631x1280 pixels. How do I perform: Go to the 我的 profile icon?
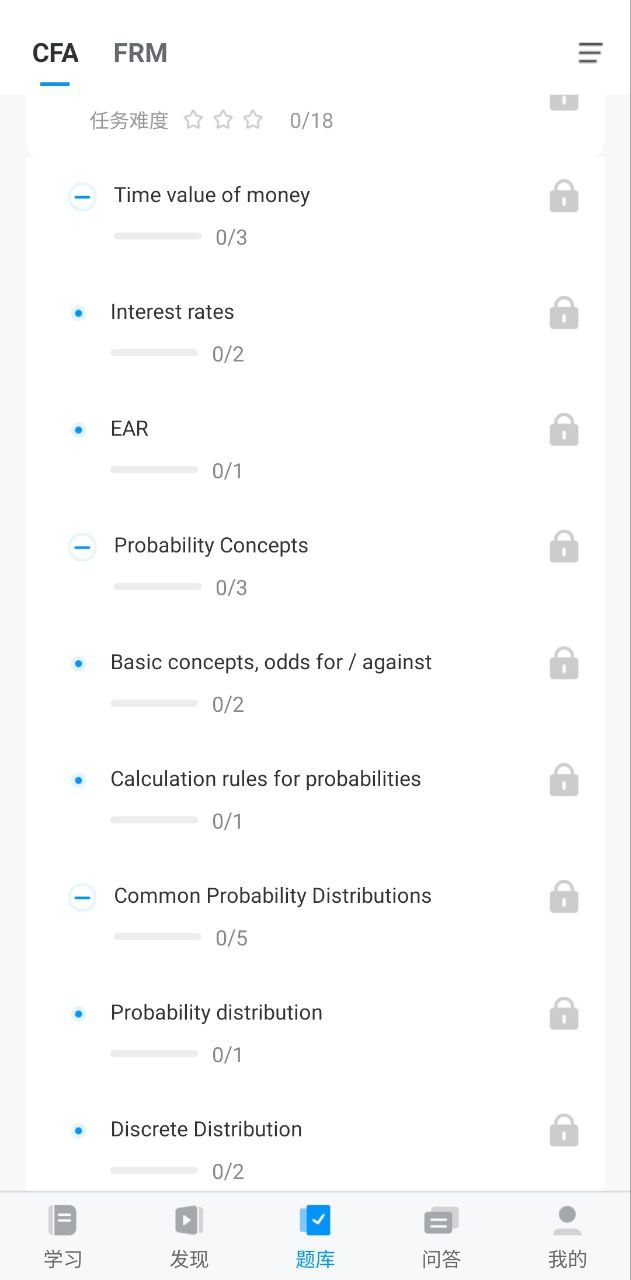click(567, 1221)
